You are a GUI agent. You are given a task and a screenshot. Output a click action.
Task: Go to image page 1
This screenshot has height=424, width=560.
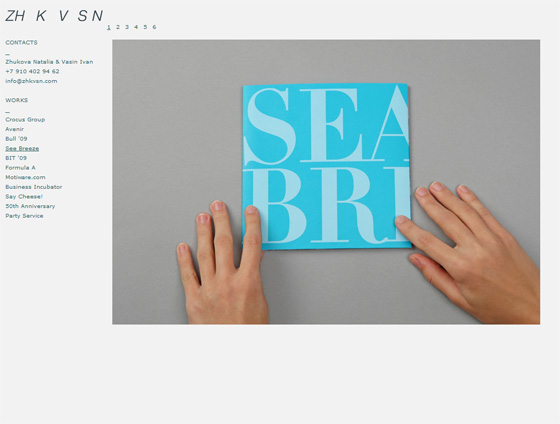tap(109, 27)
